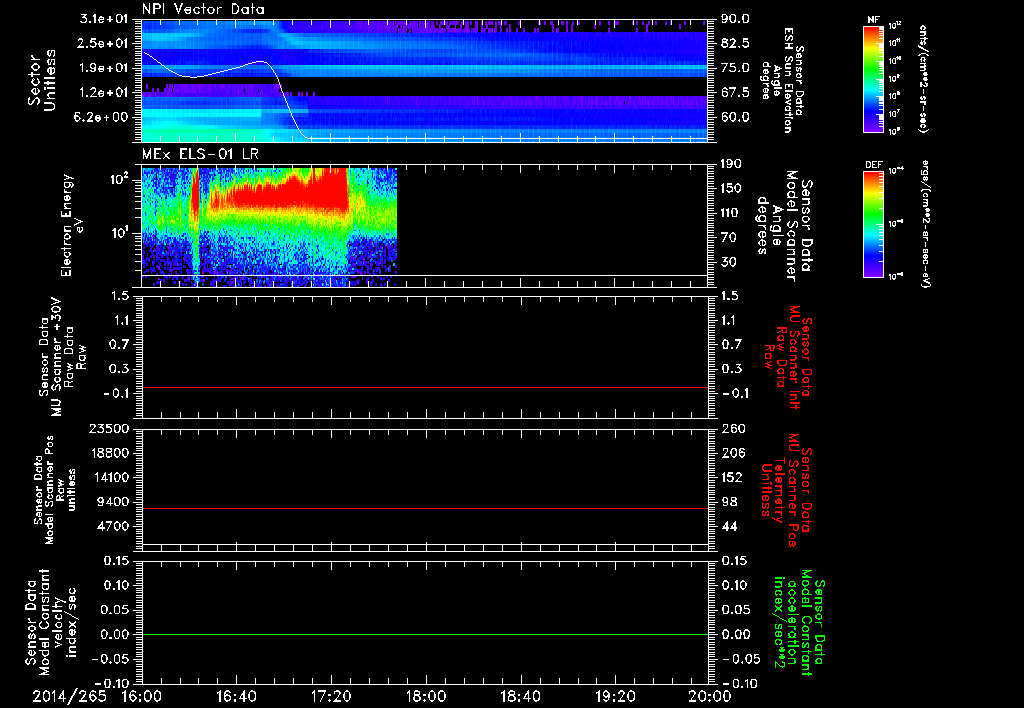Click the DEF color bar gradient
Image resolution: width=1024 pixels, height=708 pixels.
pyautogui.click(x=873, y=223)
